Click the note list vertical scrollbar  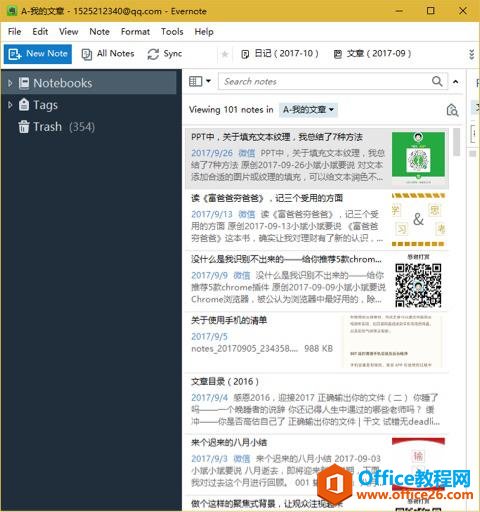(x=457, y=142)
